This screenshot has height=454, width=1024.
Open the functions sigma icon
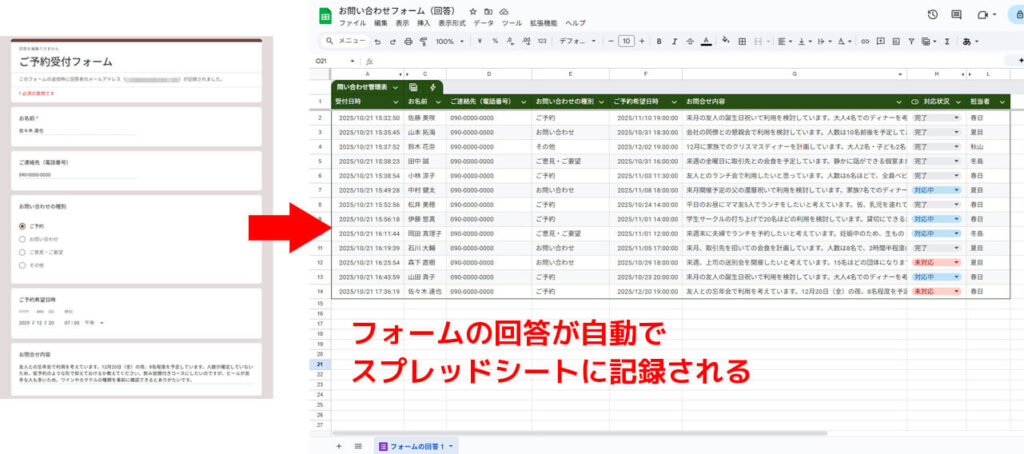946,41
